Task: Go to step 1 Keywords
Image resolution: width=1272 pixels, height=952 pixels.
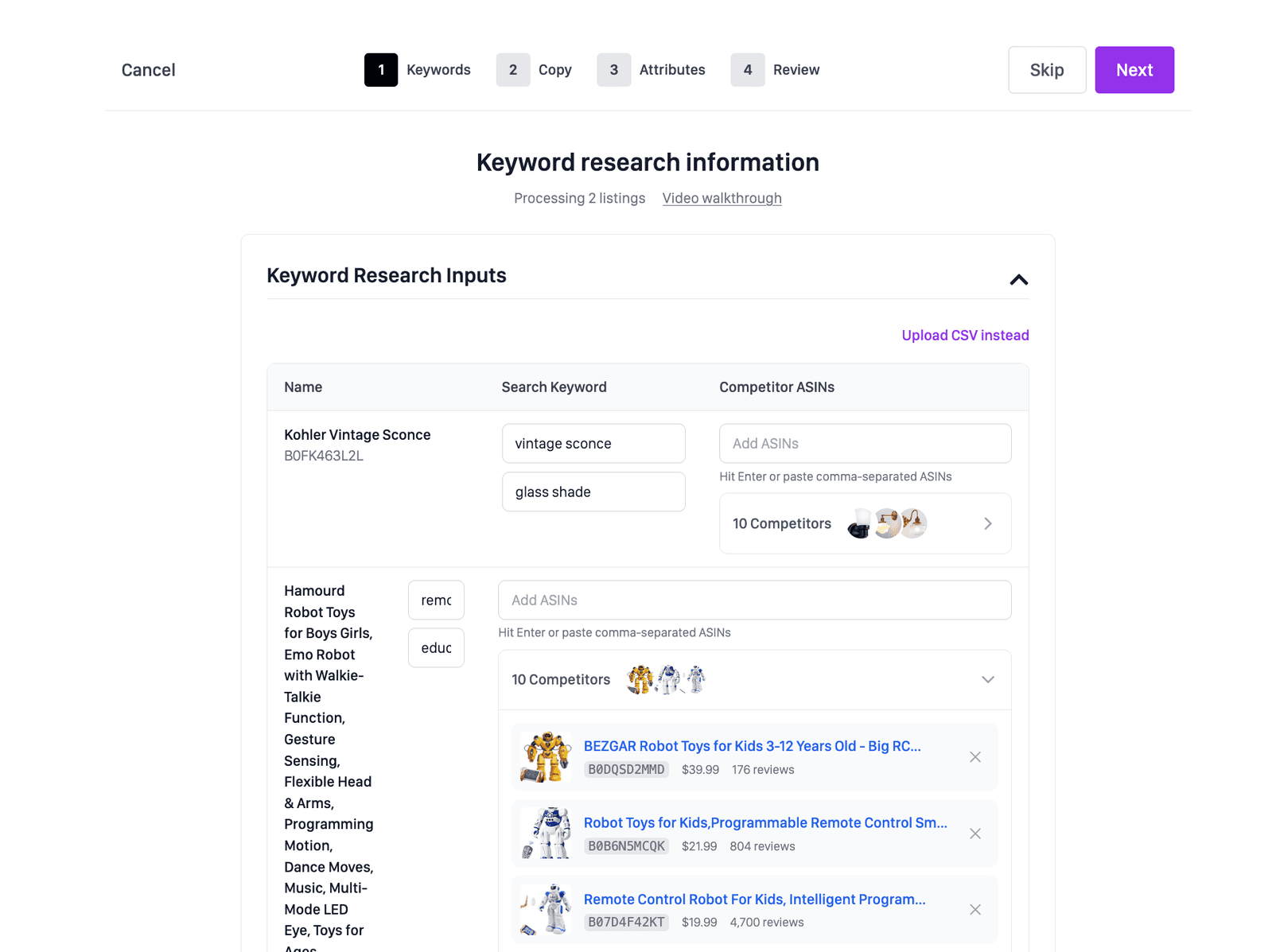Action: pos(418,70)
